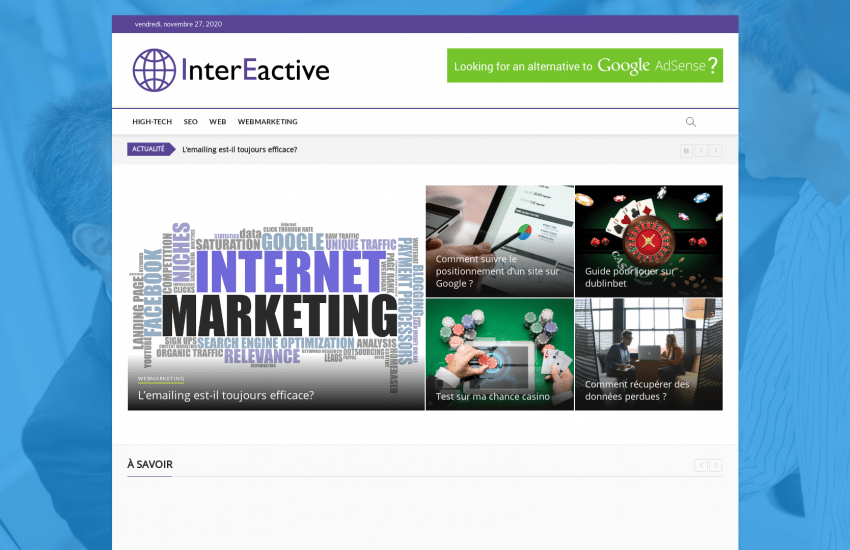Open the Web menu item
Image resolution: width=850 pixels, height=550 pixels.
tap(217, 122)
